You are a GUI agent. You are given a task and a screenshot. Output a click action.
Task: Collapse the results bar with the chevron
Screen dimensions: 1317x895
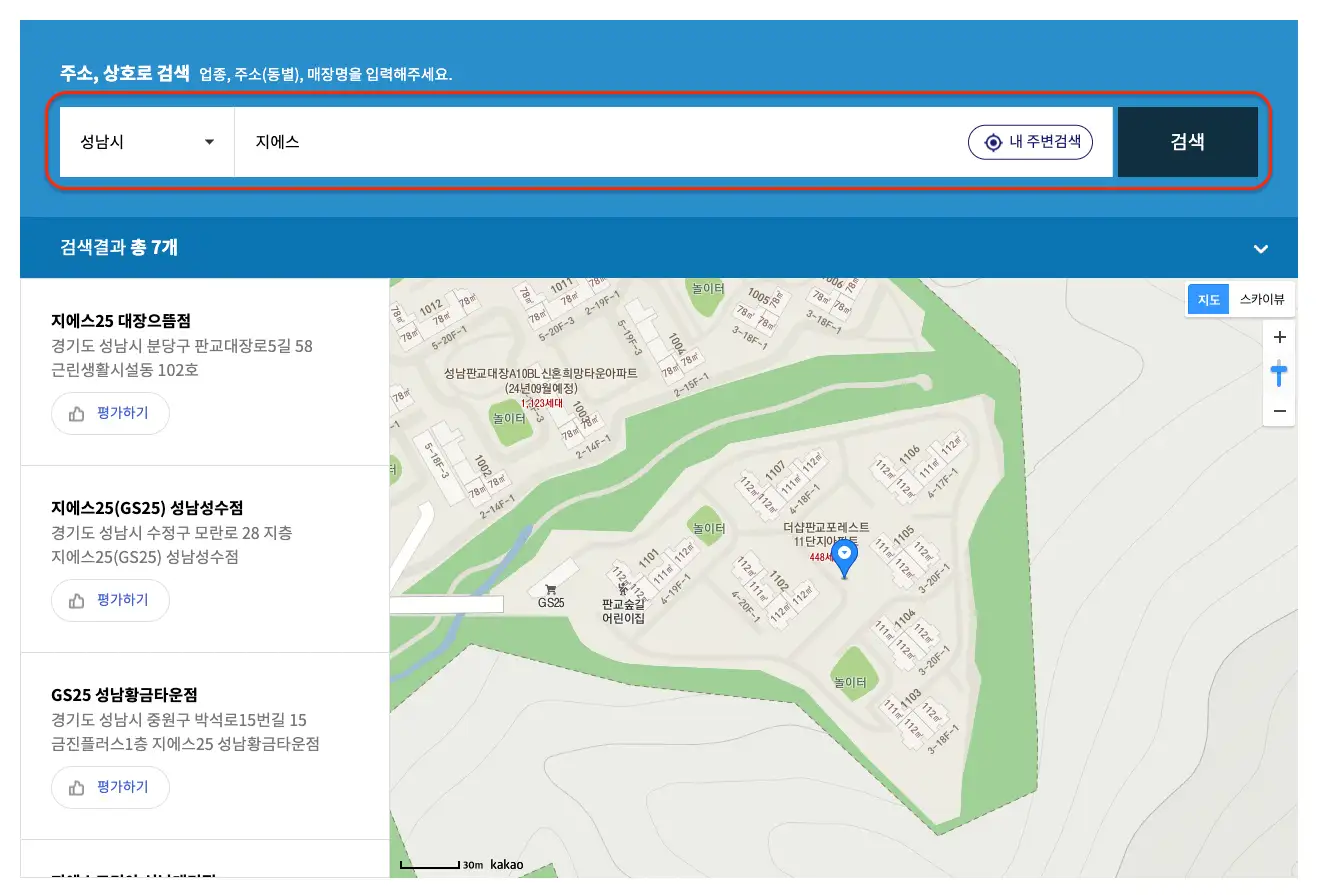coord(1261,248)
